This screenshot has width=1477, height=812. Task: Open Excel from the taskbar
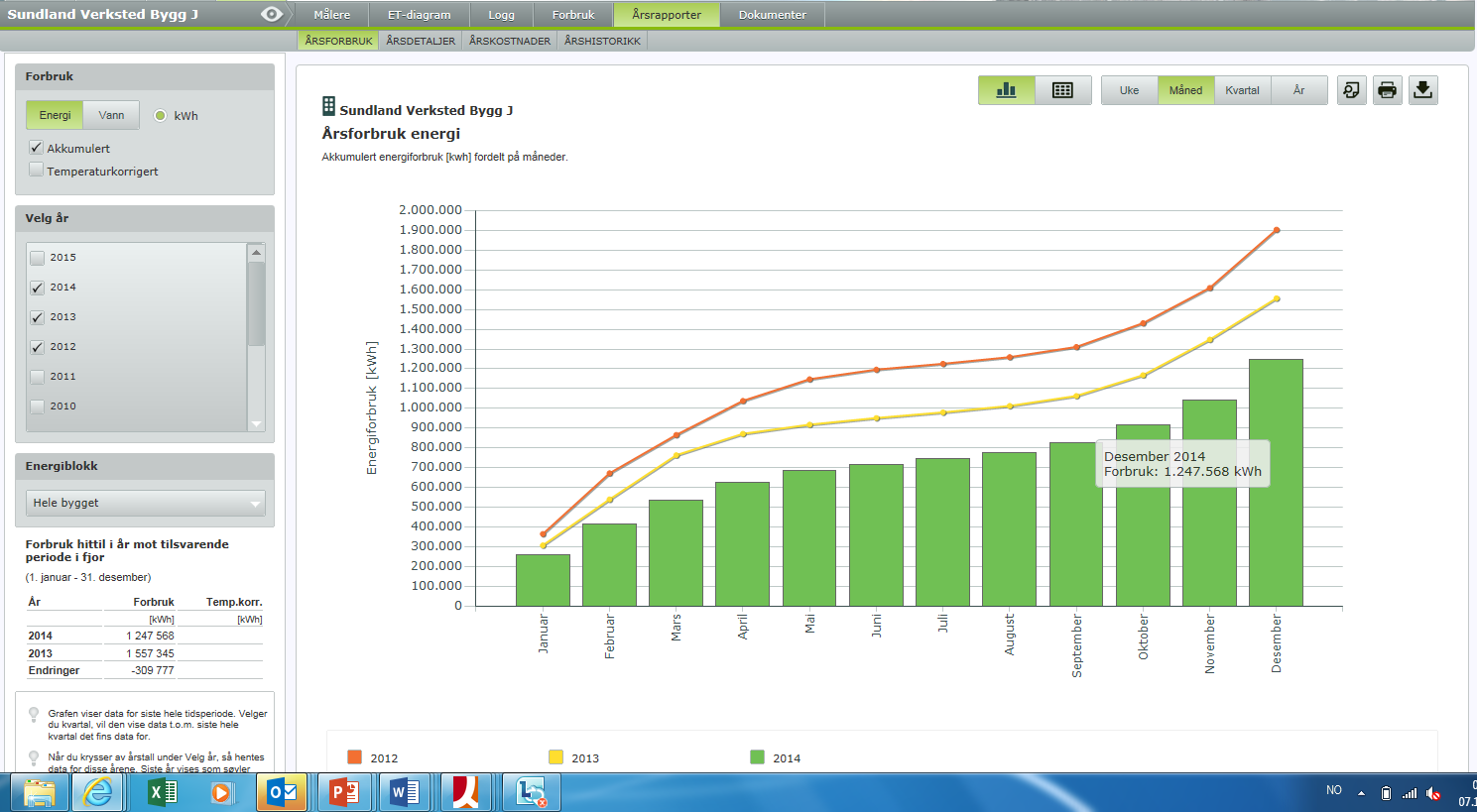click(162, 793)
